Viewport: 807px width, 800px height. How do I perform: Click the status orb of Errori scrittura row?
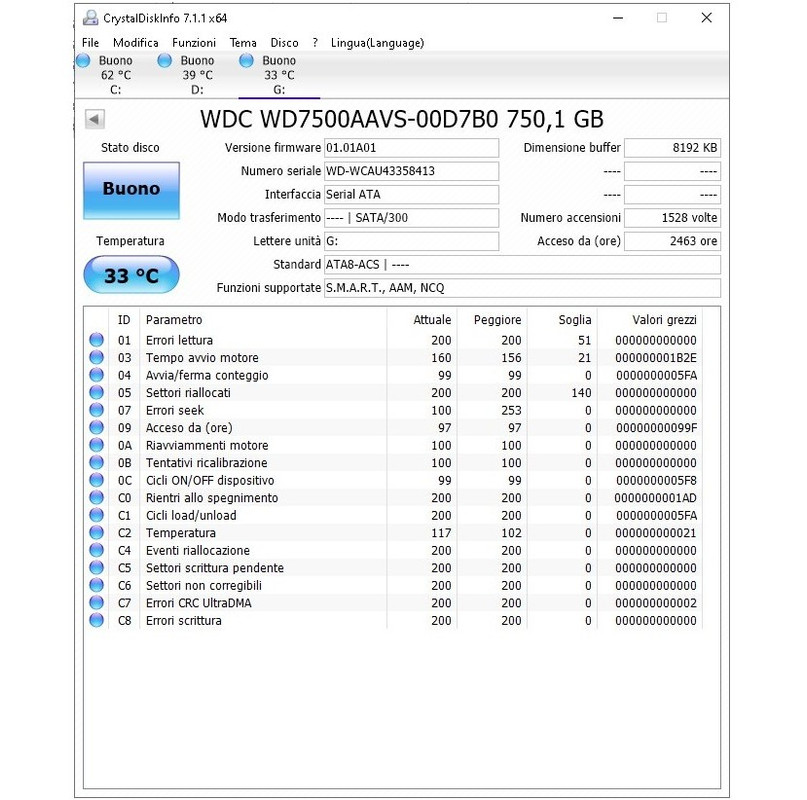tap(96, 620)
